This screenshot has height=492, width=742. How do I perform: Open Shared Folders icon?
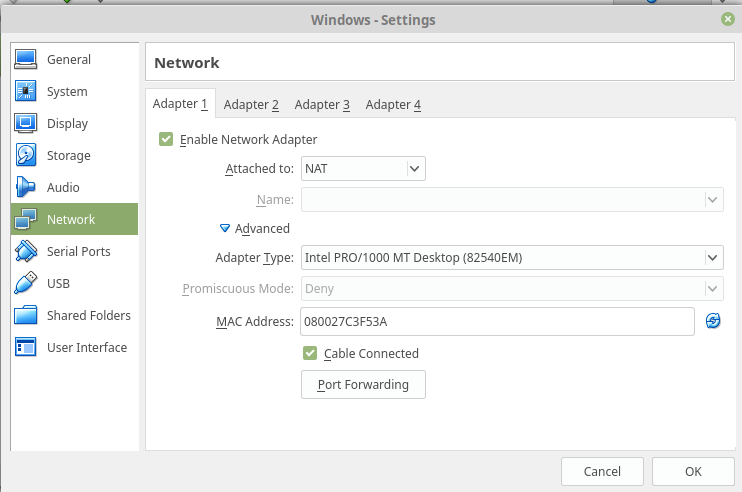coord(26,316)
